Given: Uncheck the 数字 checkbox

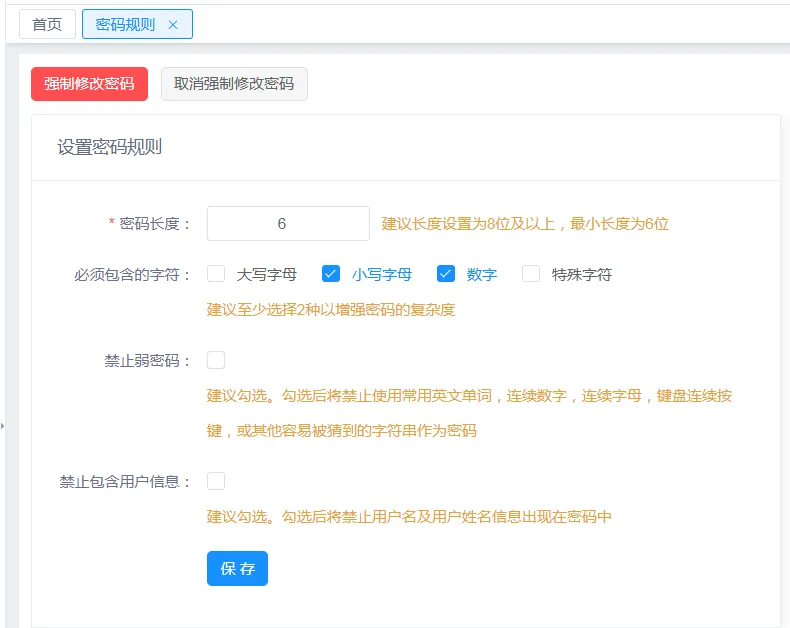Looking at the screenshot, I should pos(446,274).
